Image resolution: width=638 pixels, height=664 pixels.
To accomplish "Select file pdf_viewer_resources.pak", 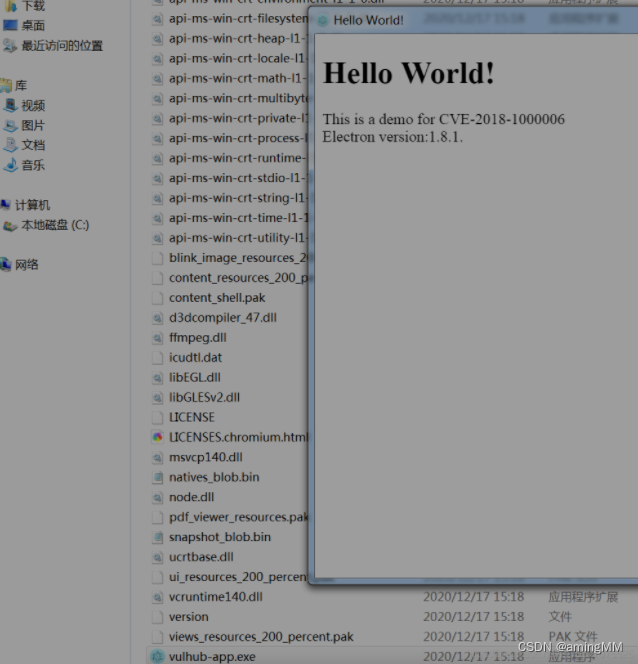I will tap(238, 517).
